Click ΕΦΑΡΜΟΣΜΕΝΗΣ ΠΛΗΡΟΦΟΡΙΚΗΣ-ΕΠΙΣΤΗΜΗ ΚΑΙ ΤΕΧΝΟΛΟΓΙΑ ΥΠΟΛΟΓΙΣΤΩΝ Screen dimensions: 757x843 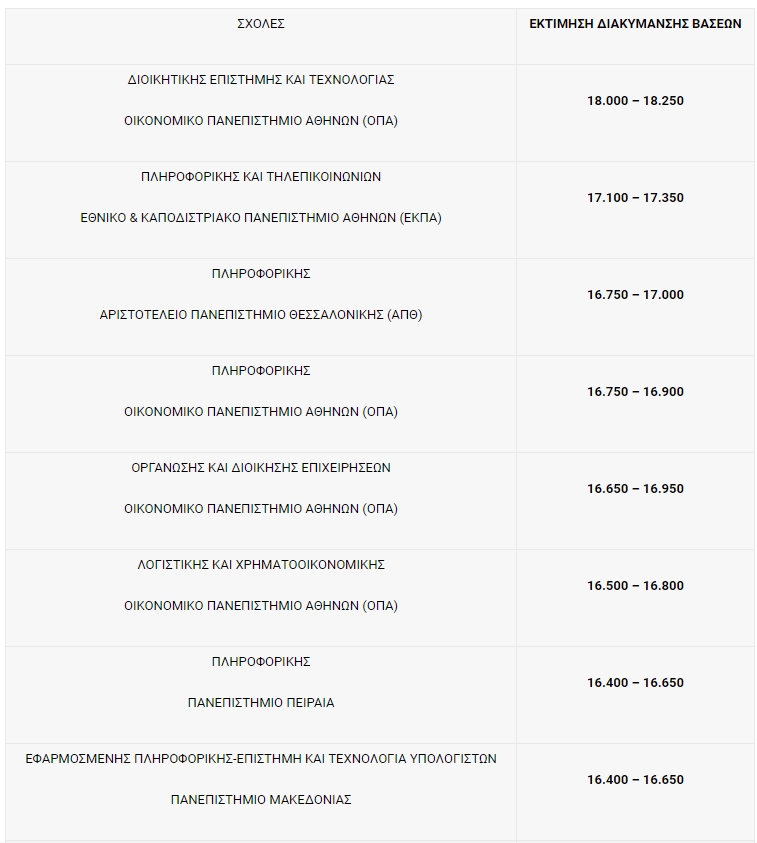[x=261, y=759]
